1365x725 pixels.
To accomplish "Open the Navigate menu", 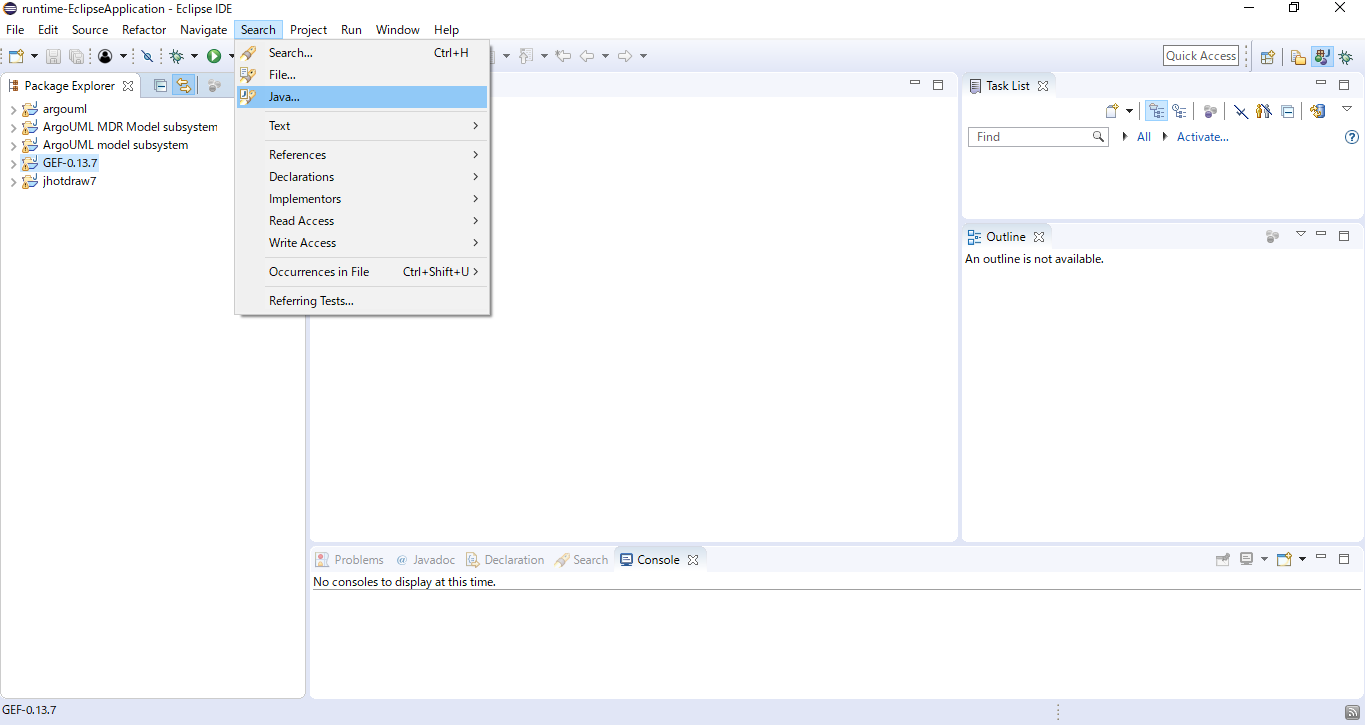I will point(204,30).
